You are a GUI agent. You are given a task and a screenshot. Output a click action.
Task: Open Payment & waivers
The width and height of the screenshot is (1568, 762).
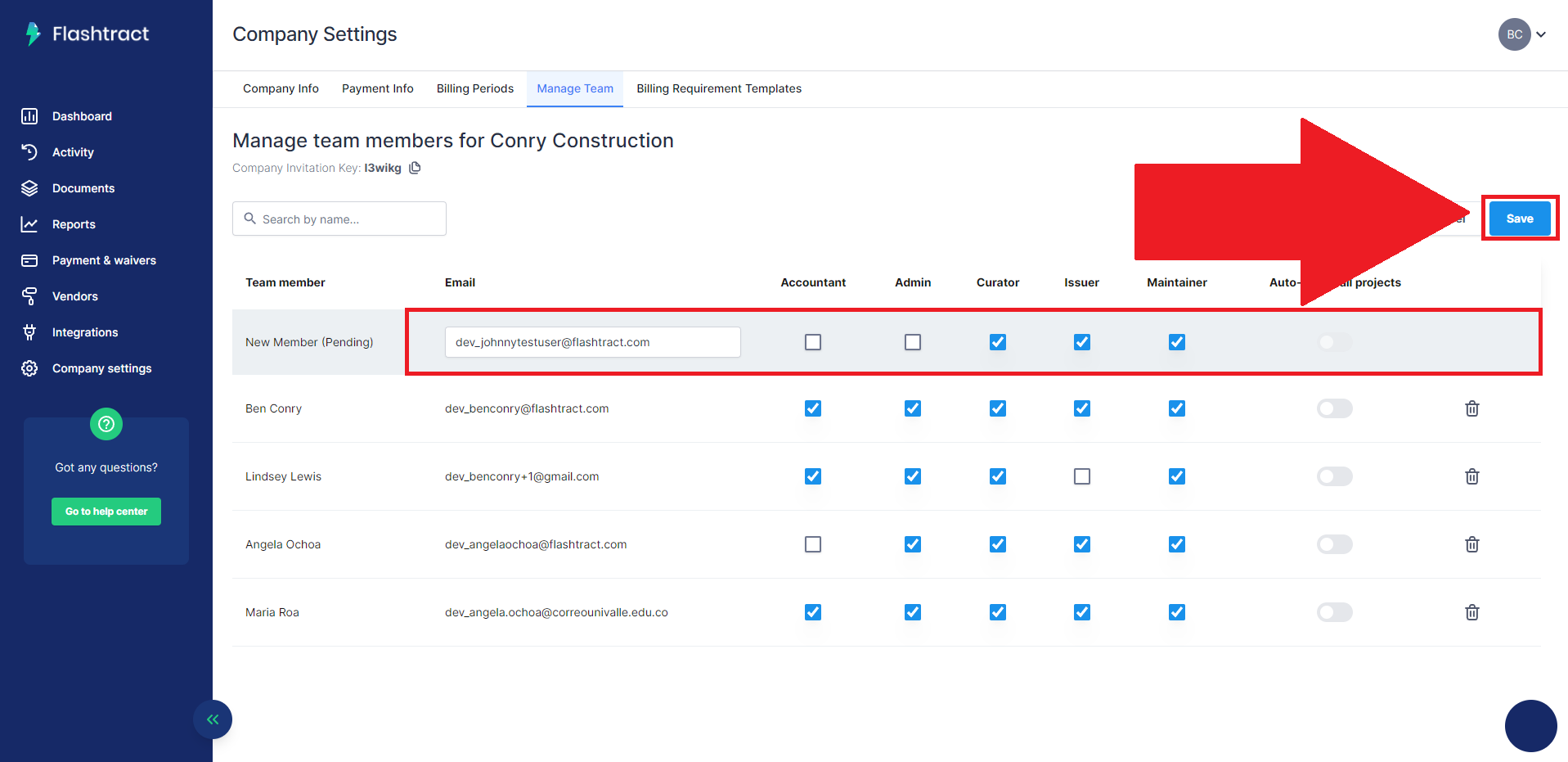(x=104, y=260)
